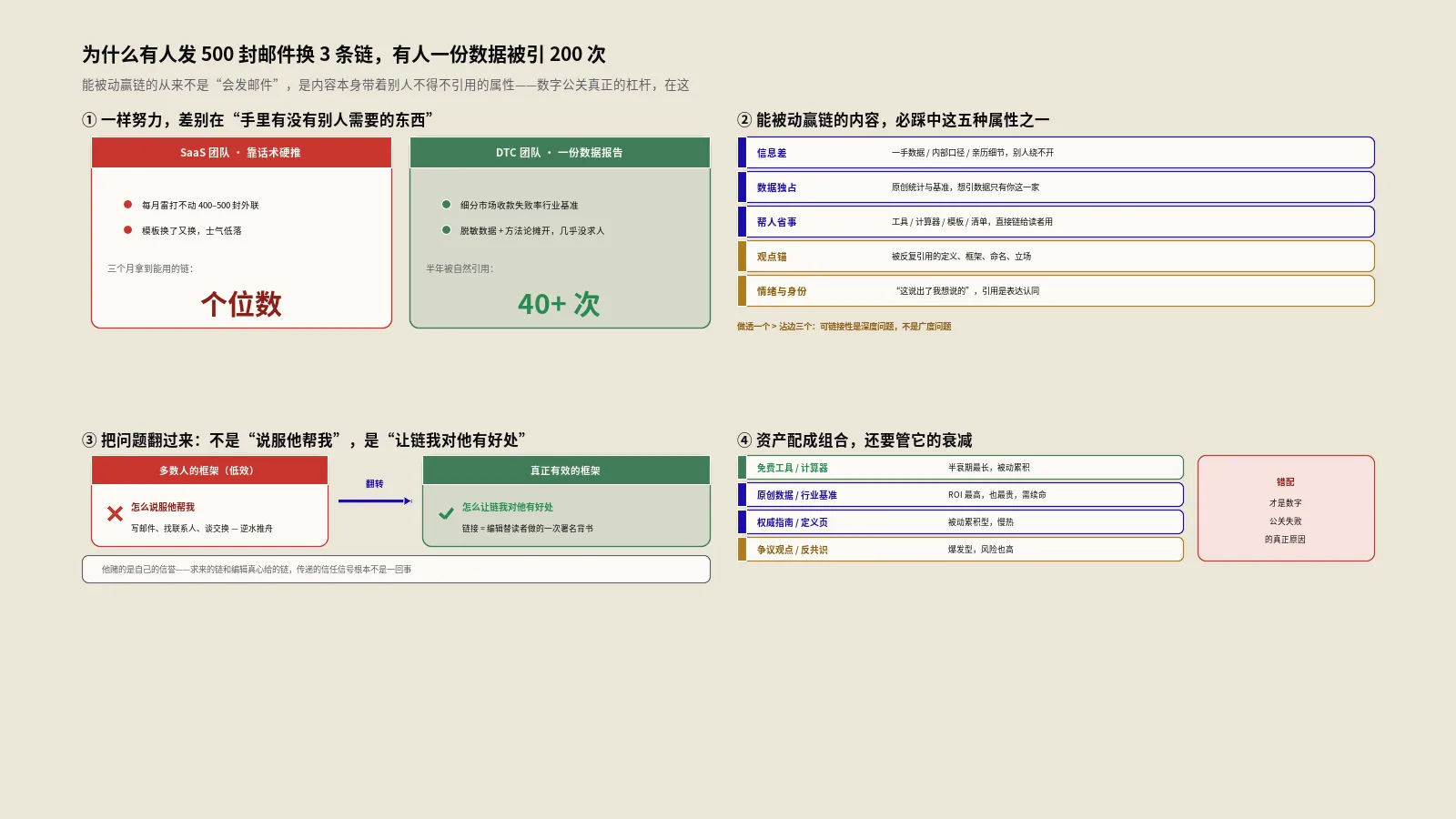This screenshot has height=819, width=1456.
Task: Click the row label 争议观点 / 反共识
Action: point(793,550)
